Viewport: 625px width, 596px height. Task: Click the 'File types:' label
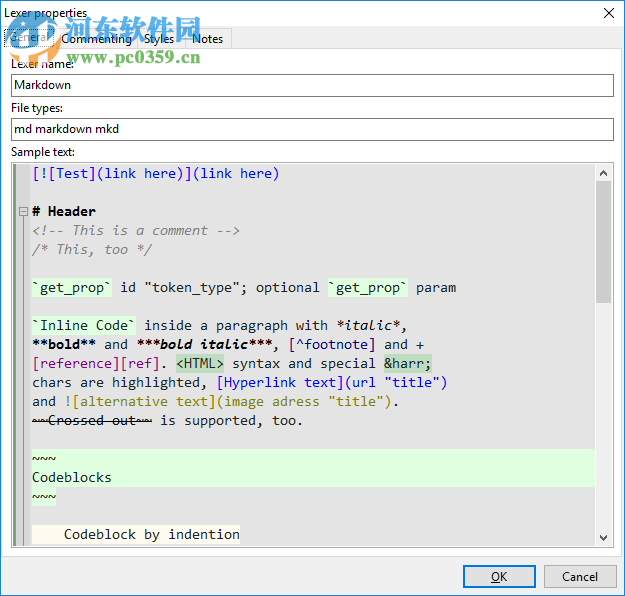point(37,108)
